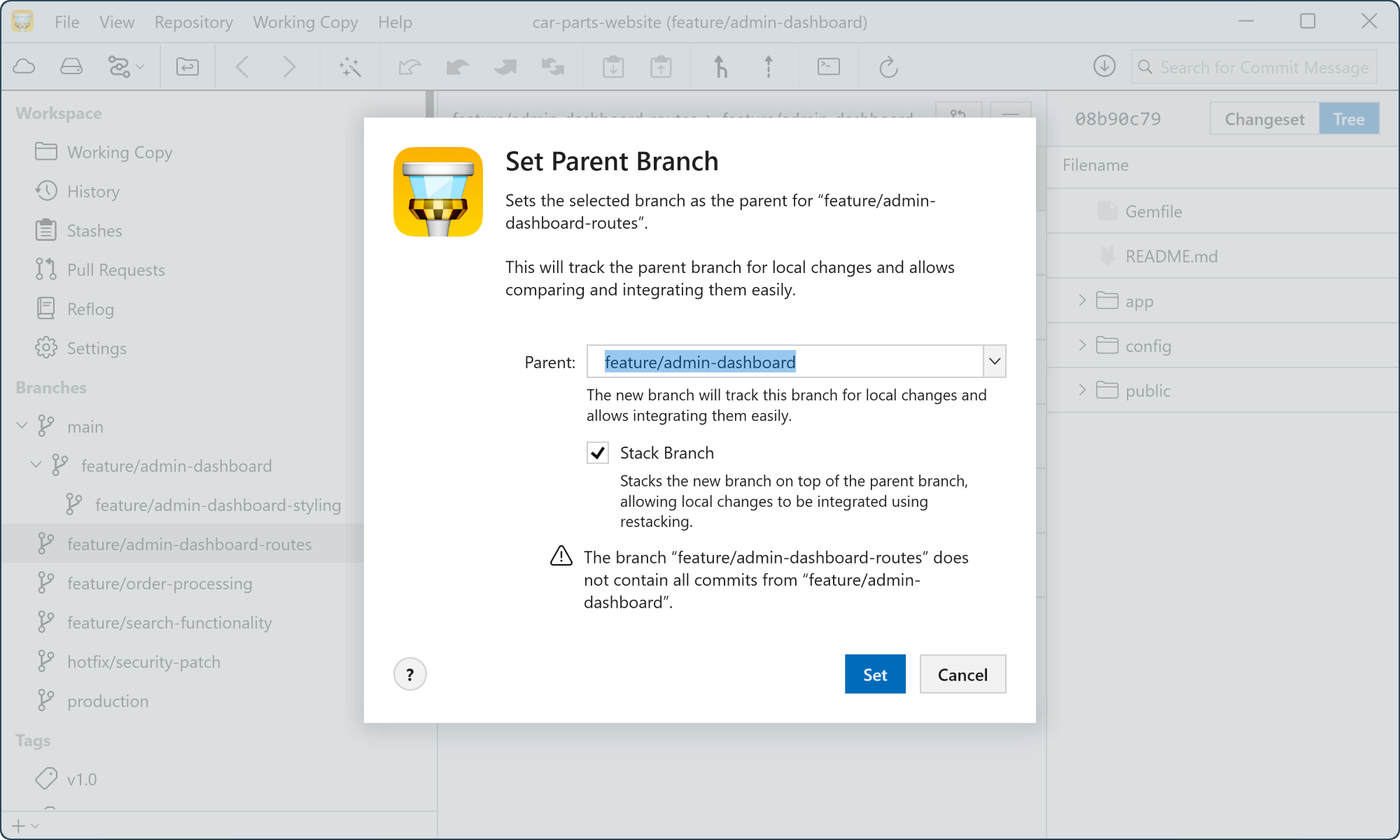Open the Parent branch dropdown arrow
This screenshot has width=1400, height=840.
coord(995,361)
